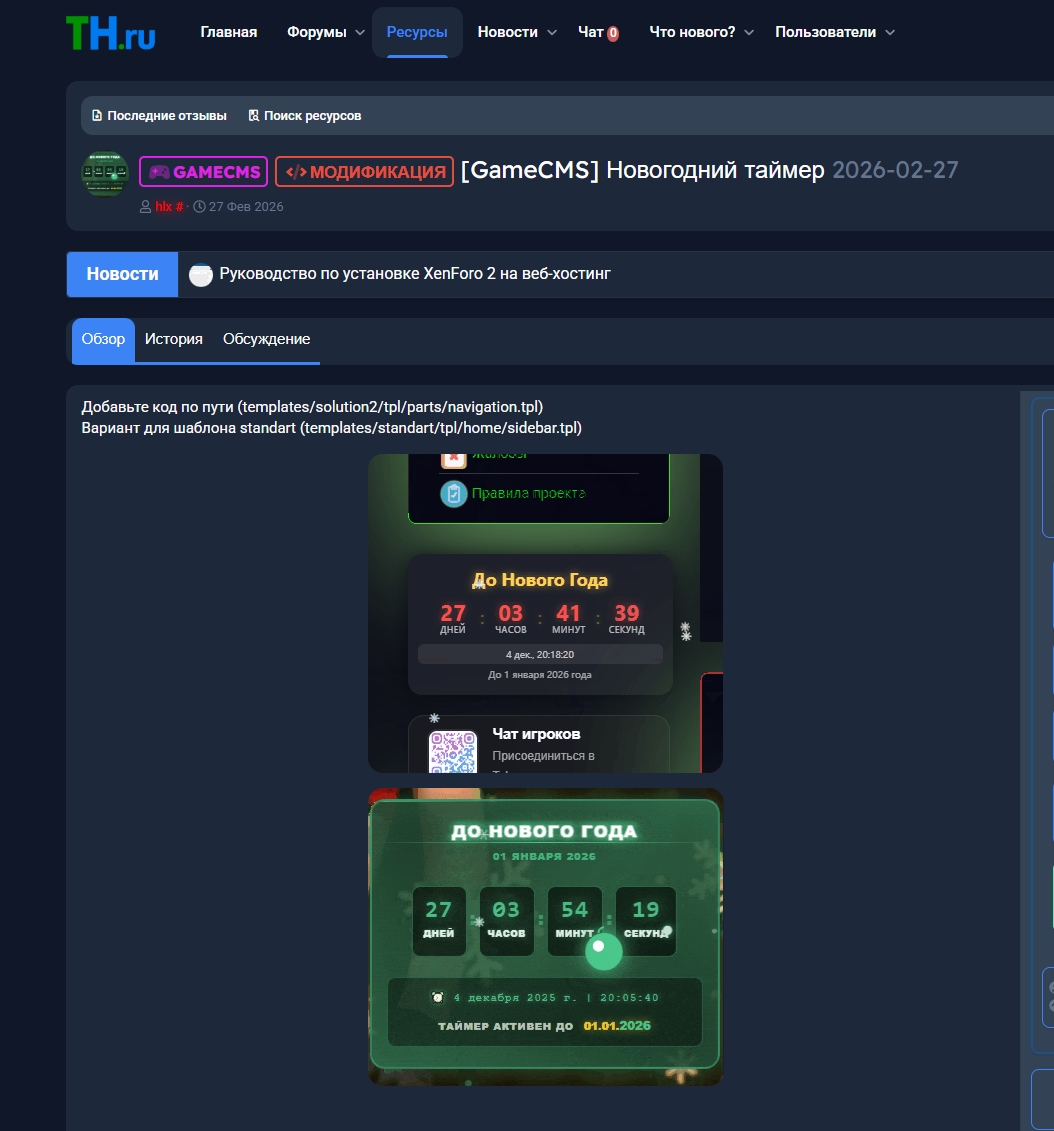The width and height of the screenshot is (1054, 1131).
Task: Open the Что нового? dropdown chevron
Action: point(749,33)
